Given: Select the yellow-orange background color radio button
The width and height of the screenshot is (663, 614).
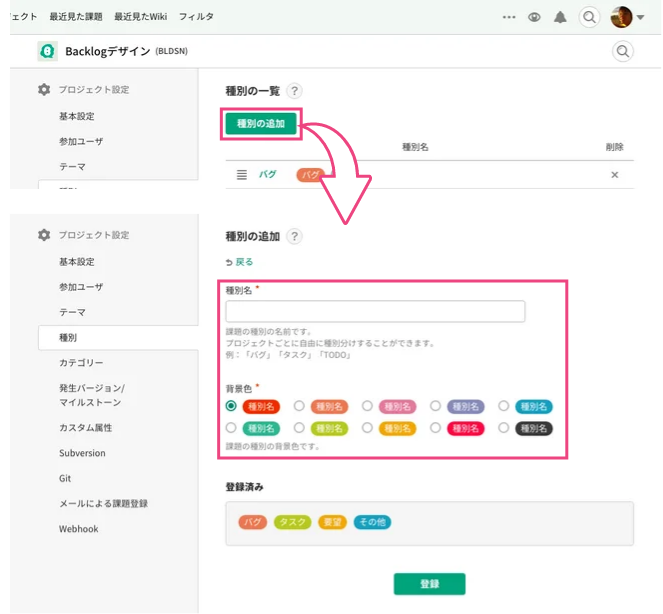Looking at the screenshot, I should 367,428.
